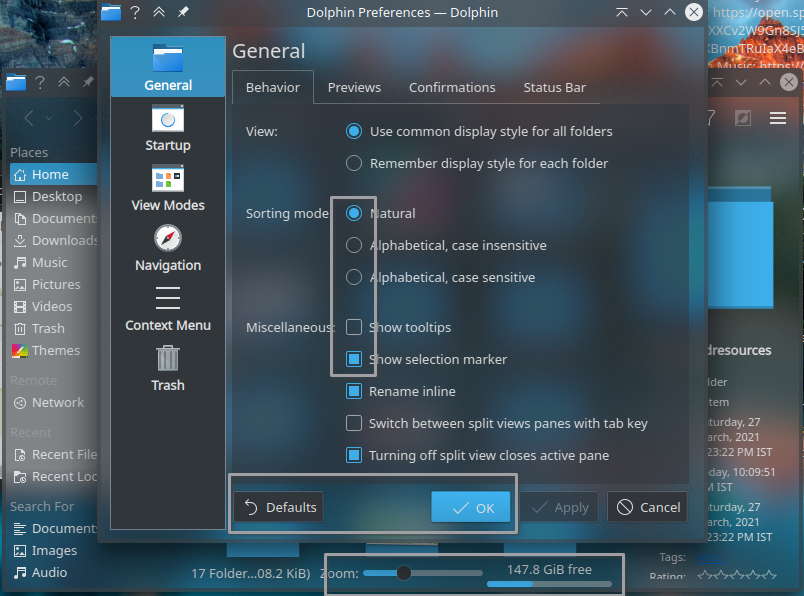Viewport: 804px width, 596px height.
Task: Open Network in Places panel
Action: [x=53, y=403]
